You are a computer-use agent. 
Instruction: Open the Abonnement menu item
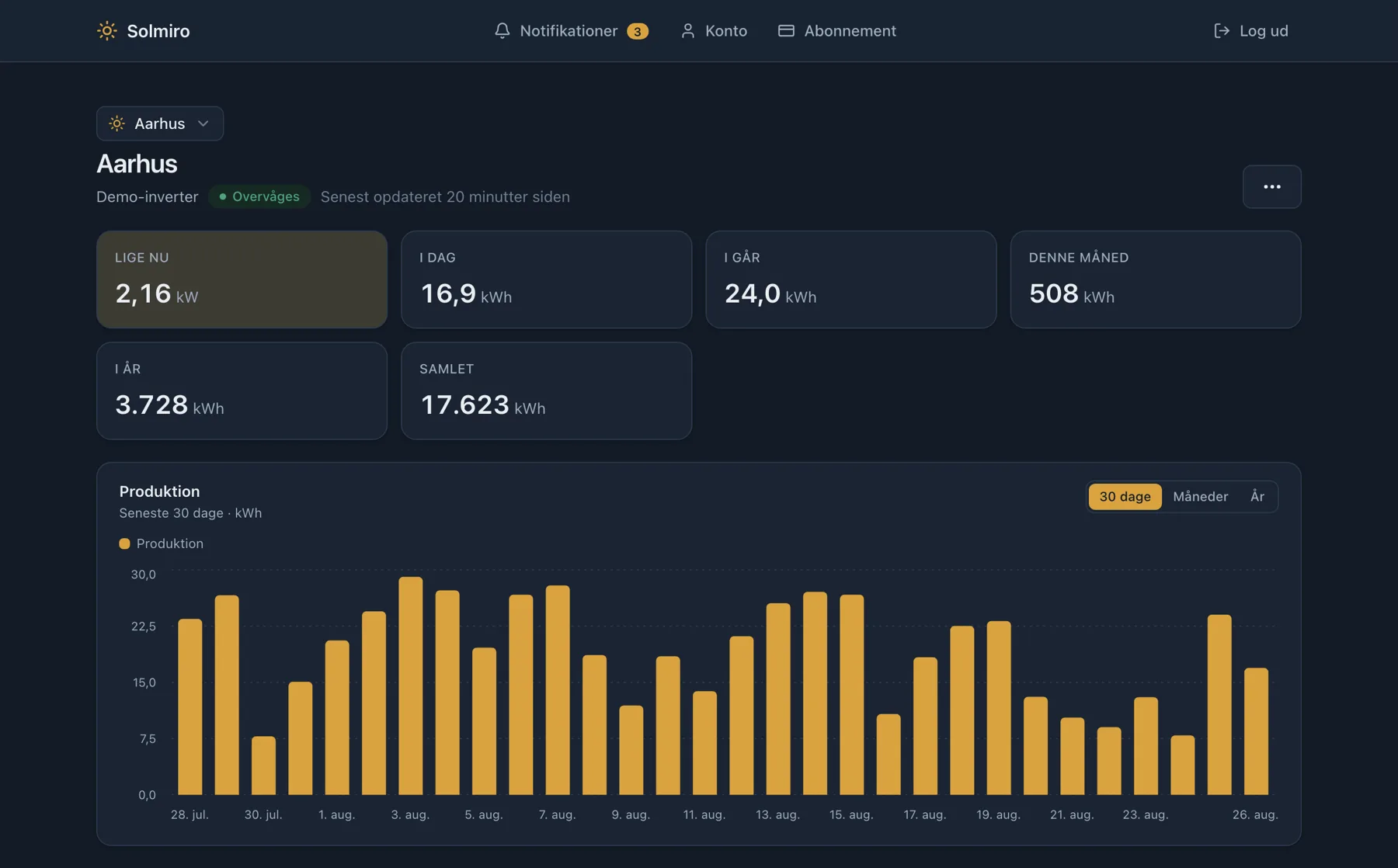point(837,30)
